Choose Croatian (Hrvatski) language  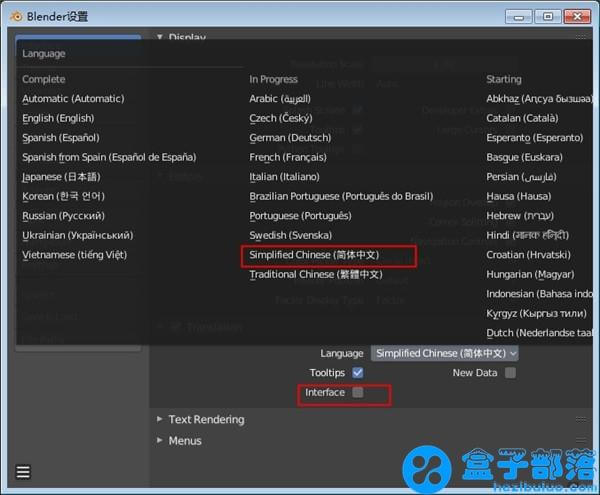(x=528, y=255)
